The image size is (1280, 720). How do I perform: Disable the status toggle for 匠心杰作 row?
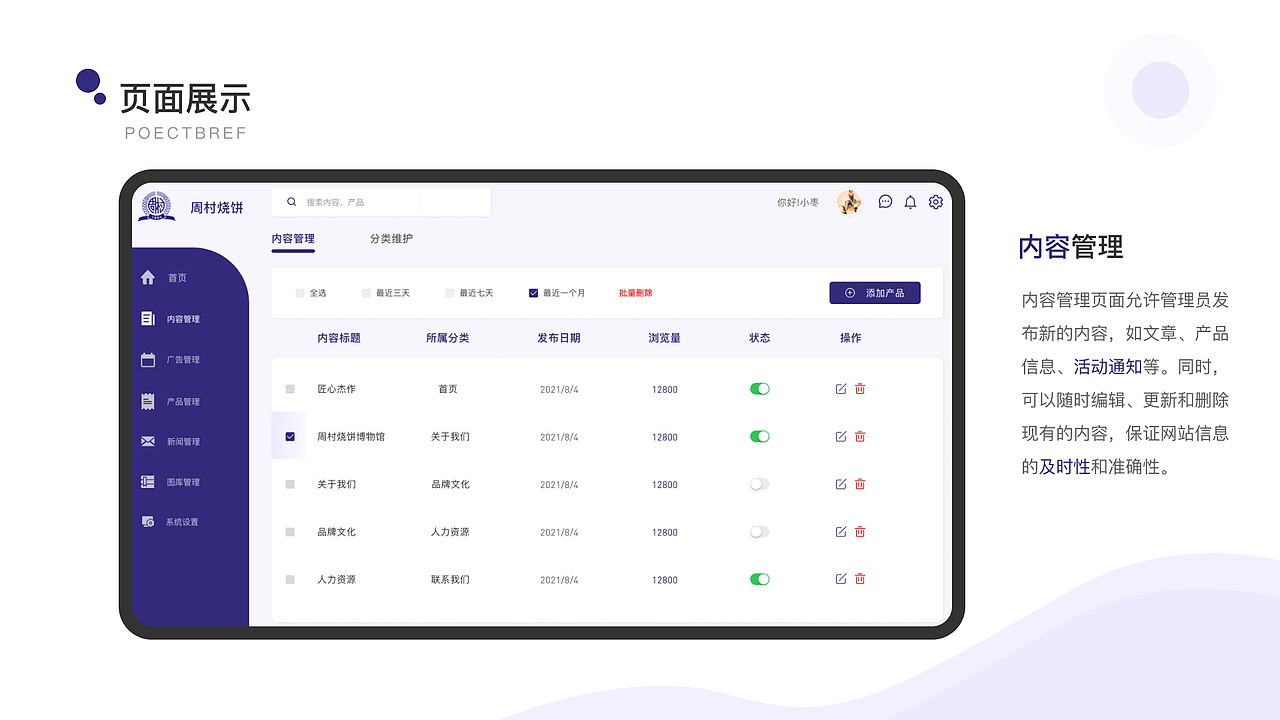pyautogui.click(x=759, y=388)
